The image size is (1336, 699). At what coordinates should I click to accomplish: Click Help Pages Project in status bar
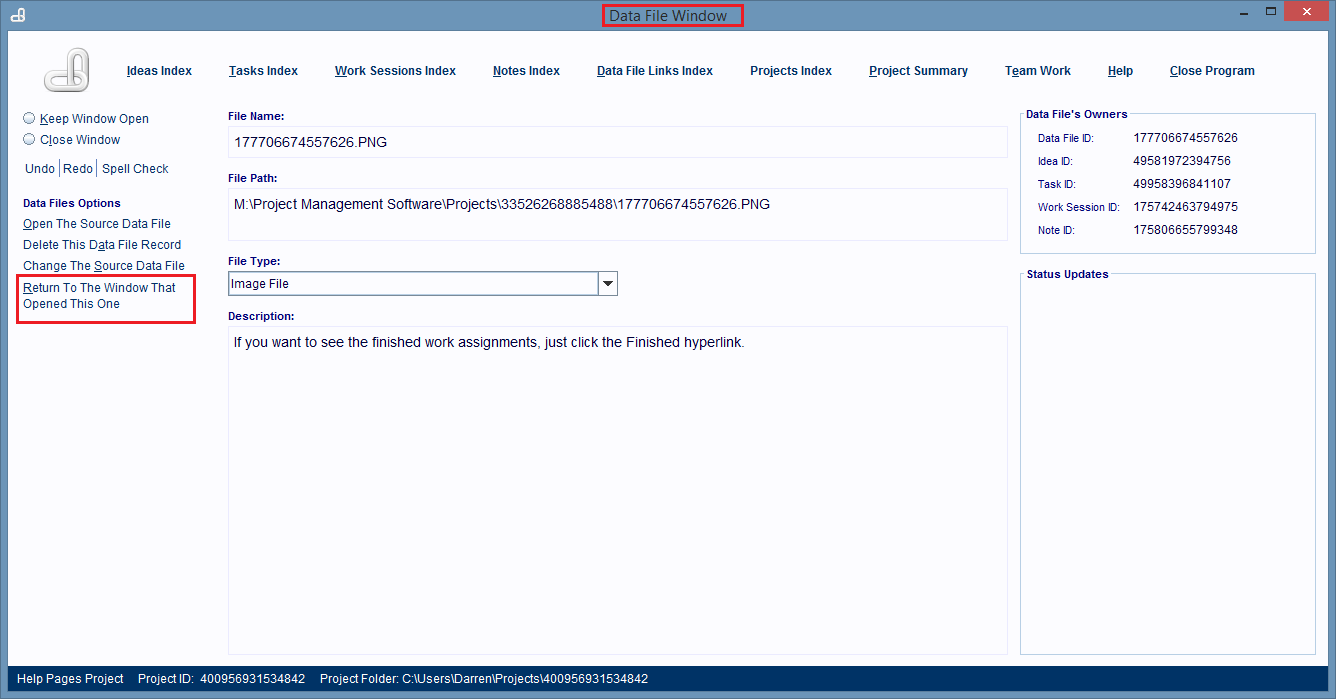point(70,679)
